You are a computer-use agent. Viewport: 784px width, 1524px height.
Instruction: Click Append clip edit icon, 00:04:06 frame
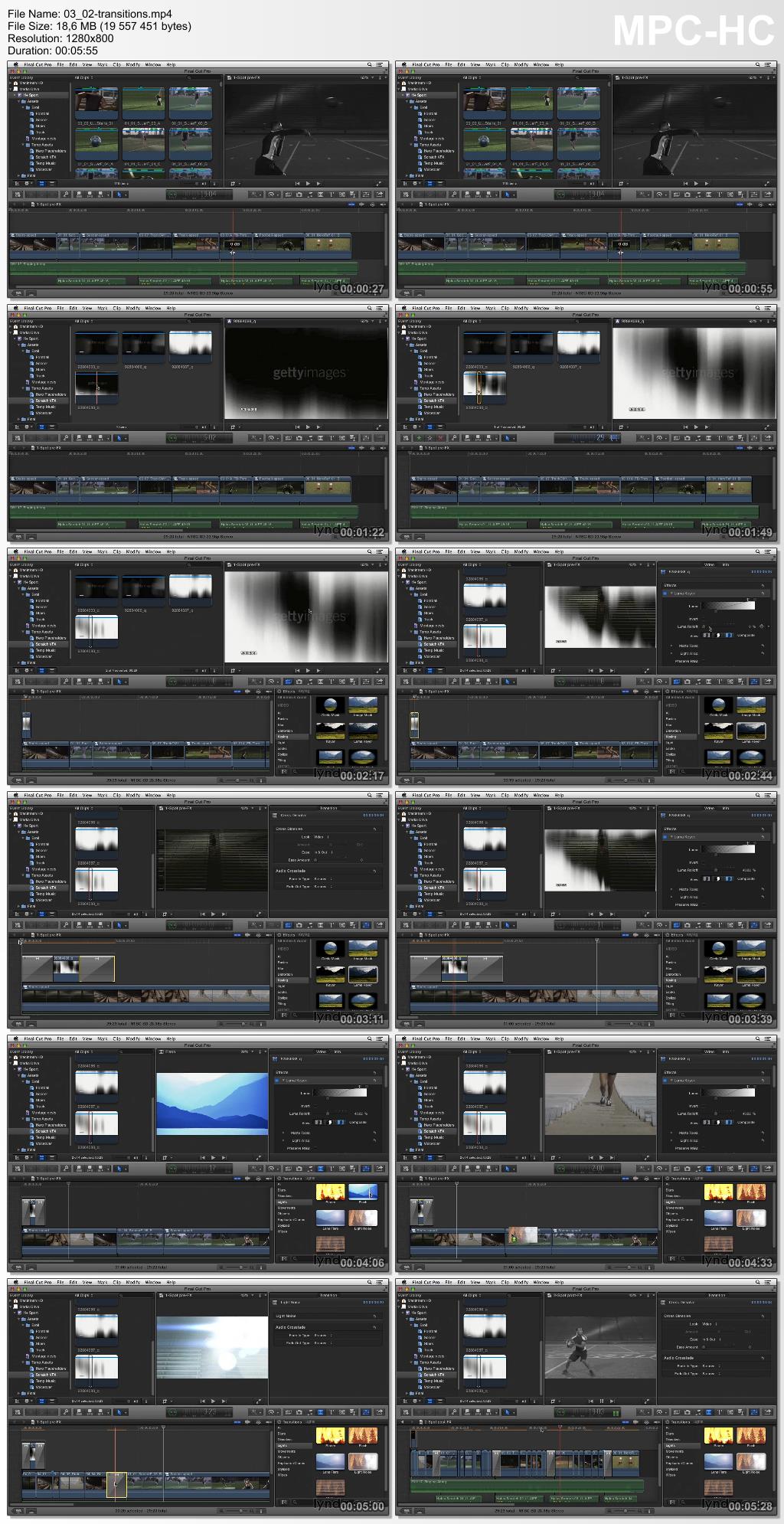click(99, 1169)
